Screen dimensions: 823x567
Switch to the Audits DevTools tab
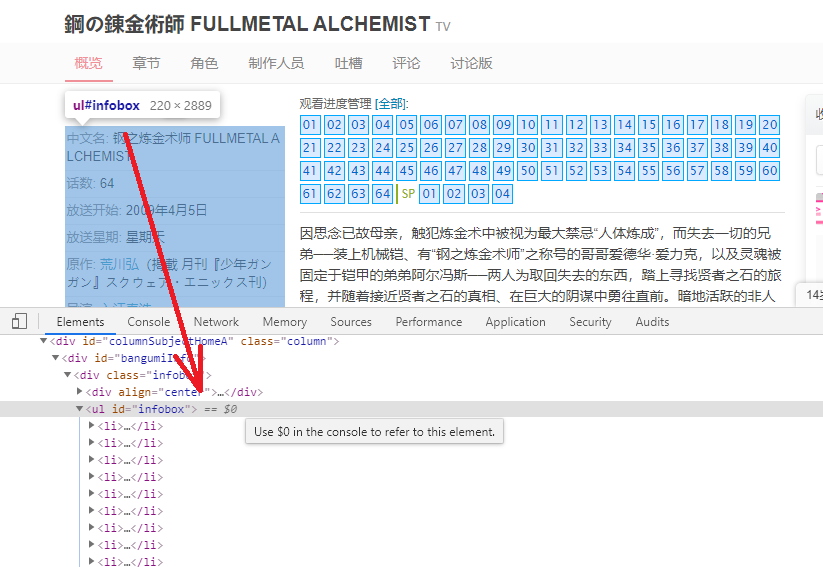(x=652, y=322)
